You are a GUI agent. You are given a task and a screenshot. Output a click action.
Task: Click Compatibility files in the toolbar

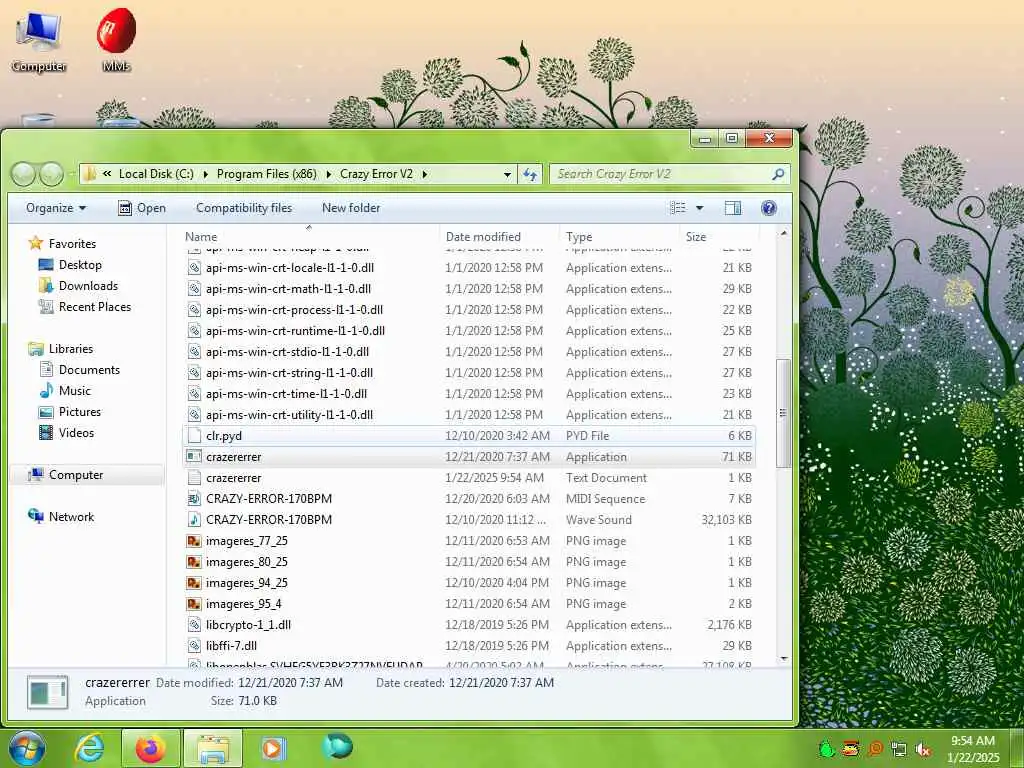pyautogui.click(x=244, y=208)
